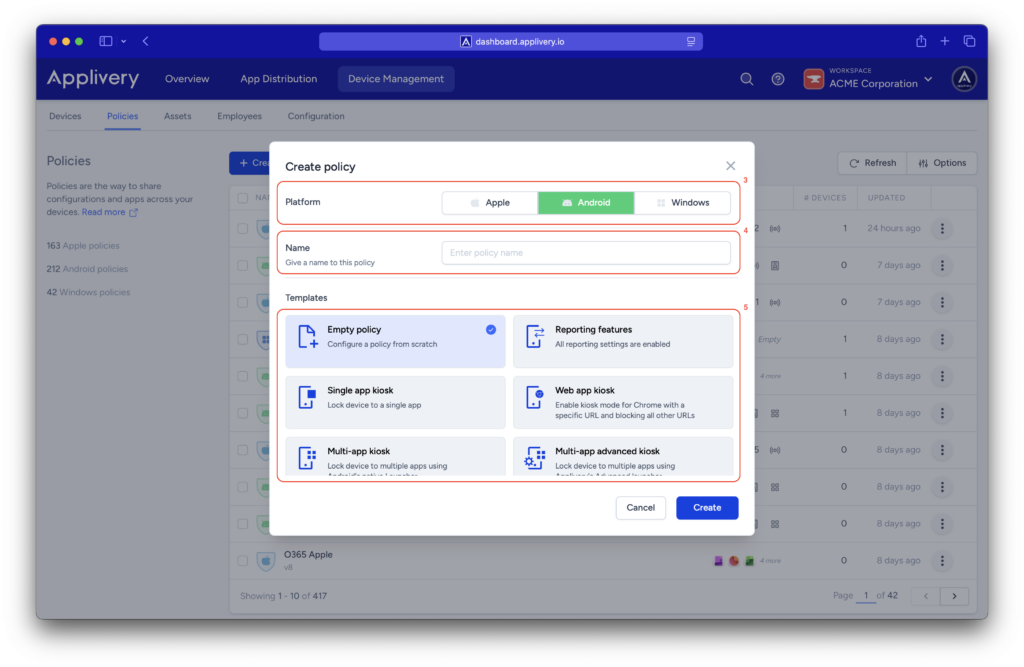The height and width of the screenshot is (667, 1024).
Task: Close the Create policy dialog
Action: click(730, 166)
